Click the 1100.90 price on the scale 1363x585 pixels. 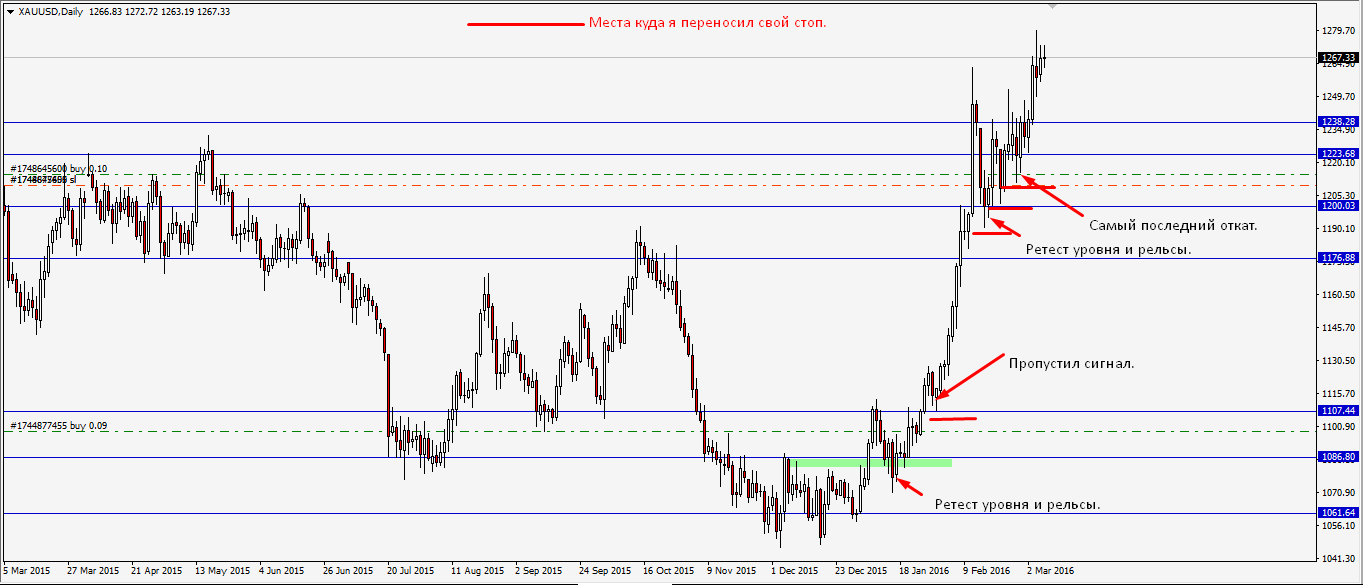pos(1337,427)
